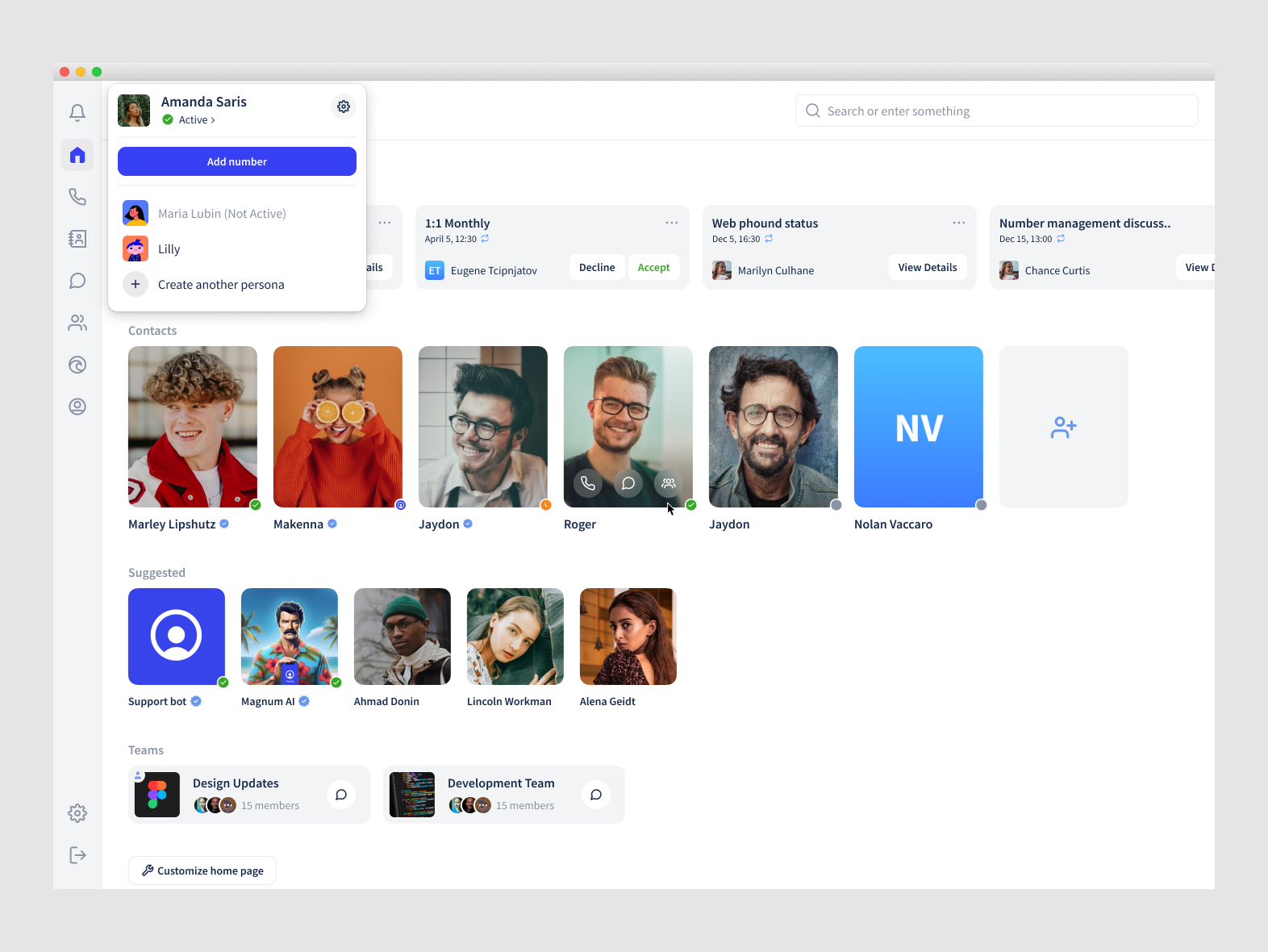Viewport: 1268px width, 952px height.
Task: Click the search magnifier icon
Action: (813, 111)
